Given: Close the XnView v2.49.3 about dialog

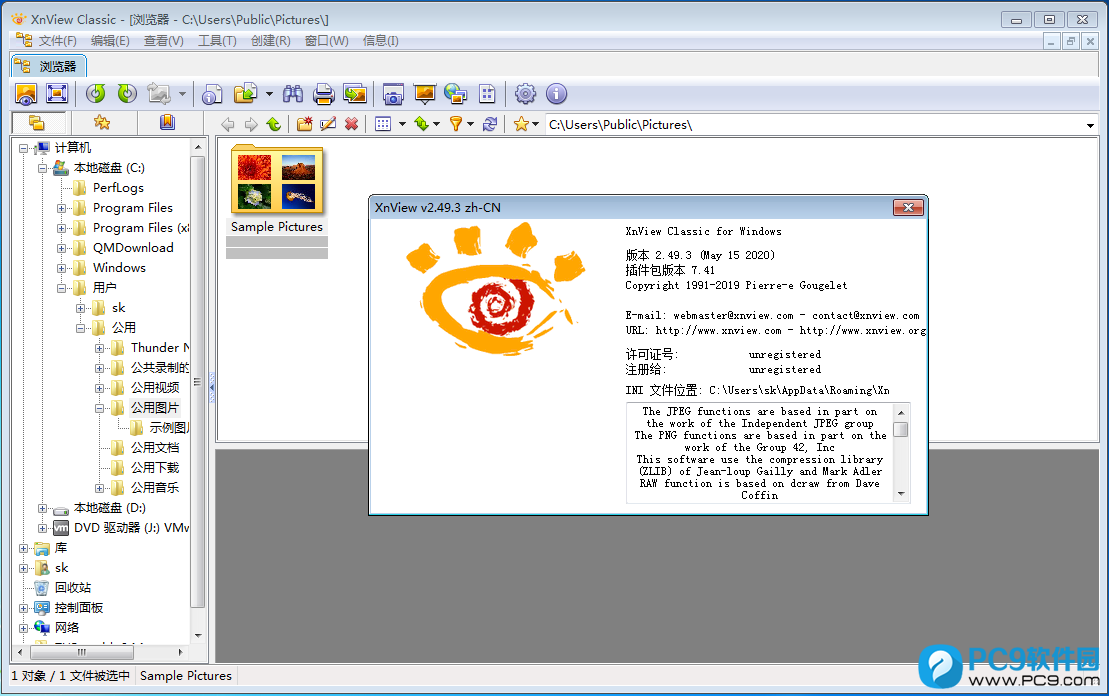Looking at the screenshot, I should tap(908, 207).
